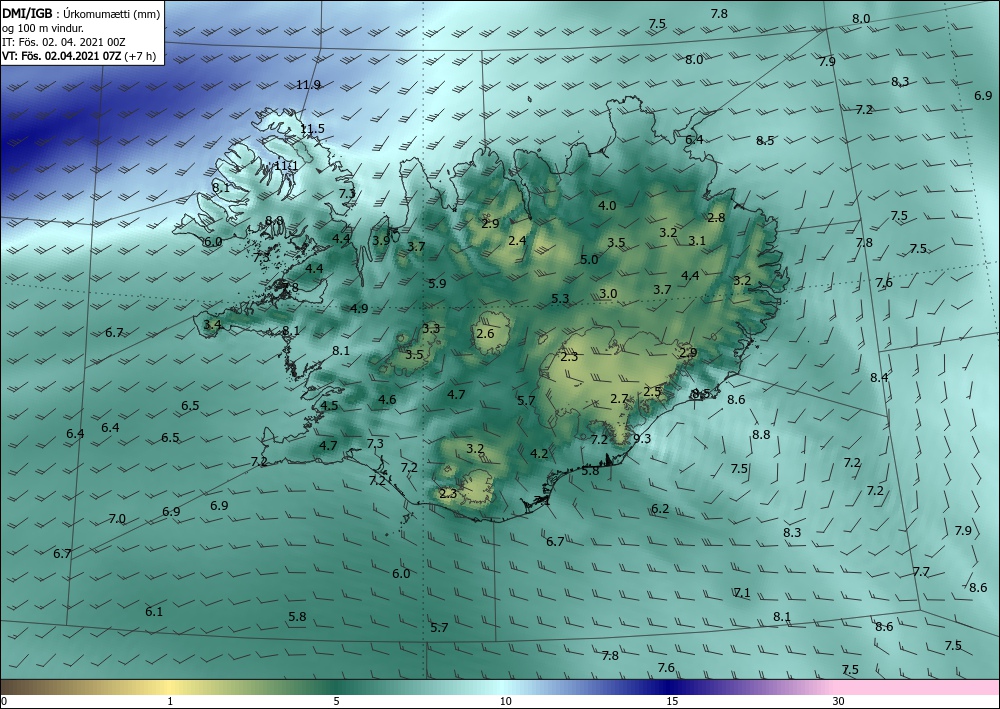Image resolution: width=1000 pixels, height=709 pixels.
Task: Click the map value '2.7'
Action: 619,398
